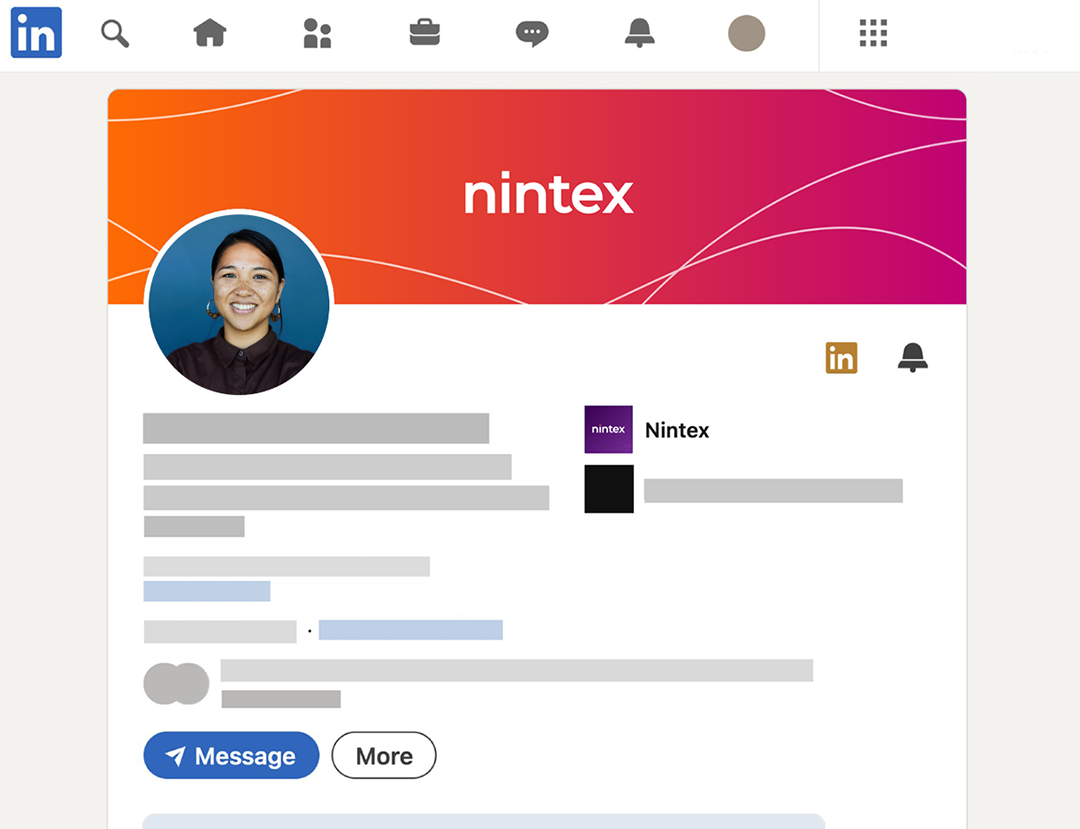This screenshot has height=829, width=1080.
Task: Click the blurred link beside black logo
Action: pyautogui.click(x=773, y=490)
